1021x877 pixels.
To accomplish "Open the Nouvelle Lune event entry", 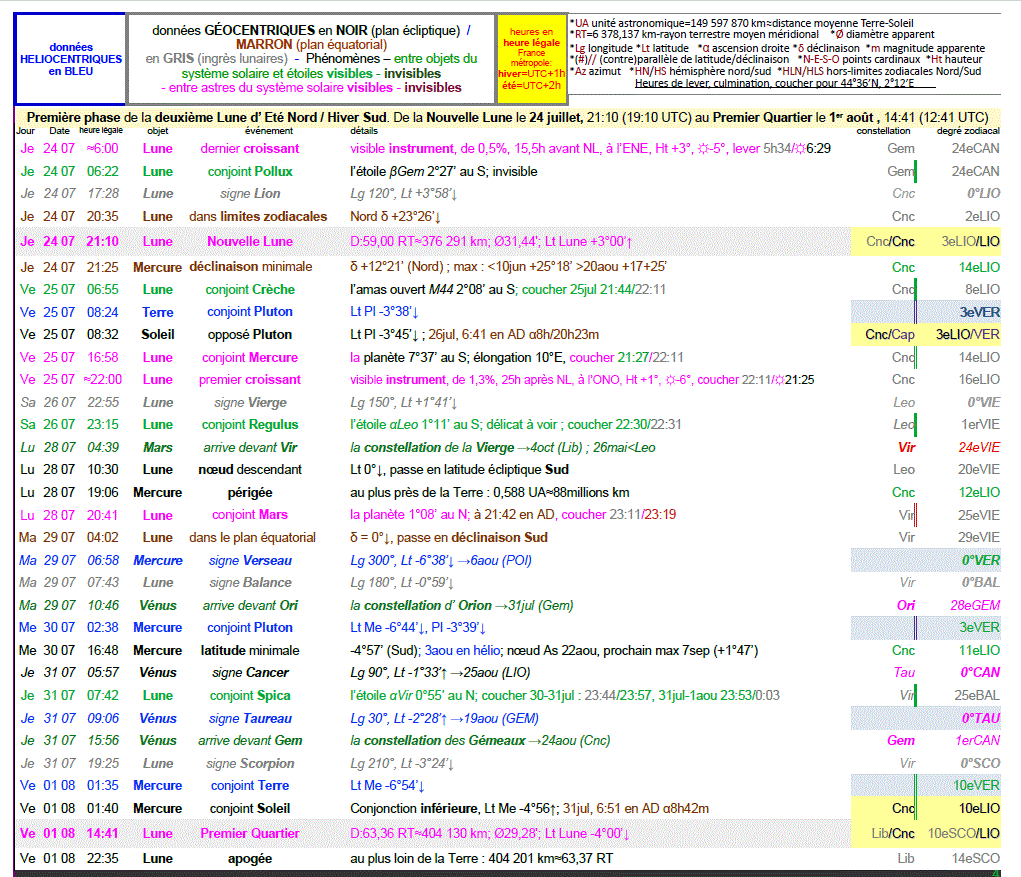I will click(249, 241).
